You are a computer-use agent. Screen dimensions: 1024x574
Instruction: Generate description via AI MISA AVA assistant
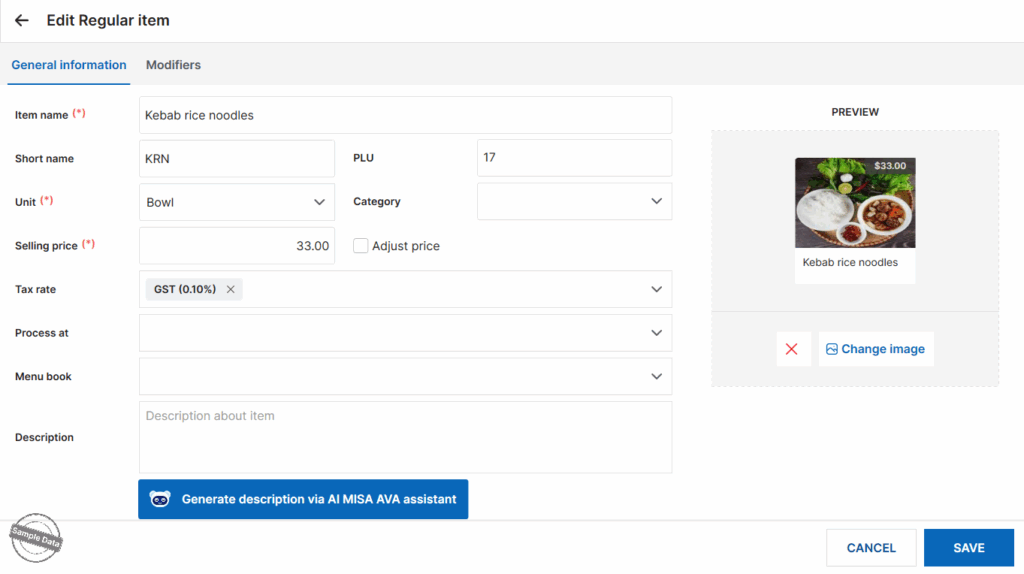[303, 499]
